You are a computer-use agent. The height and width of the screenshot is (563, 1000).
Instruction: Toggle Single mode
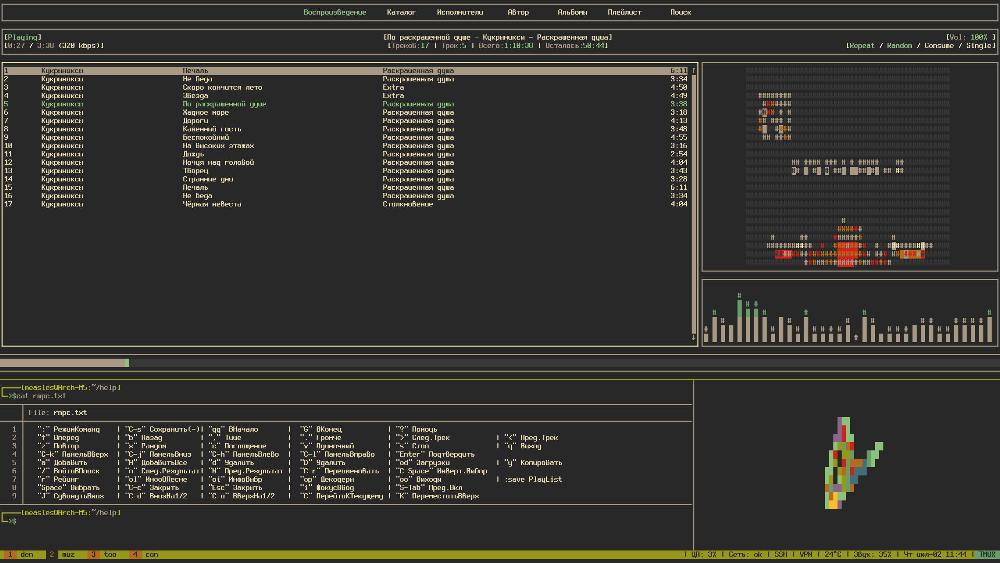click(x=978, y=45)
